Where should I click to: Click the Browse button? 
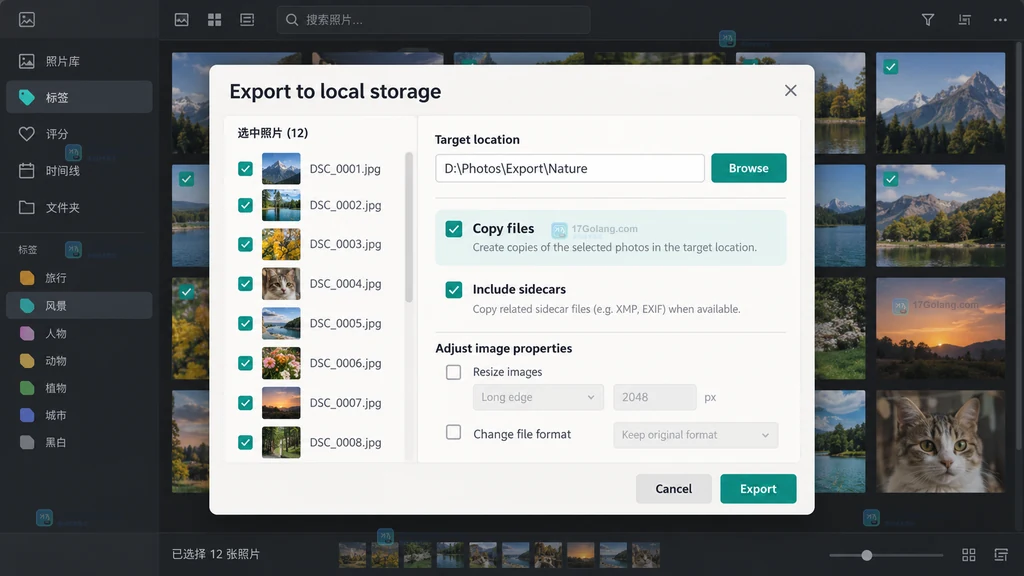tap(748, 168)
